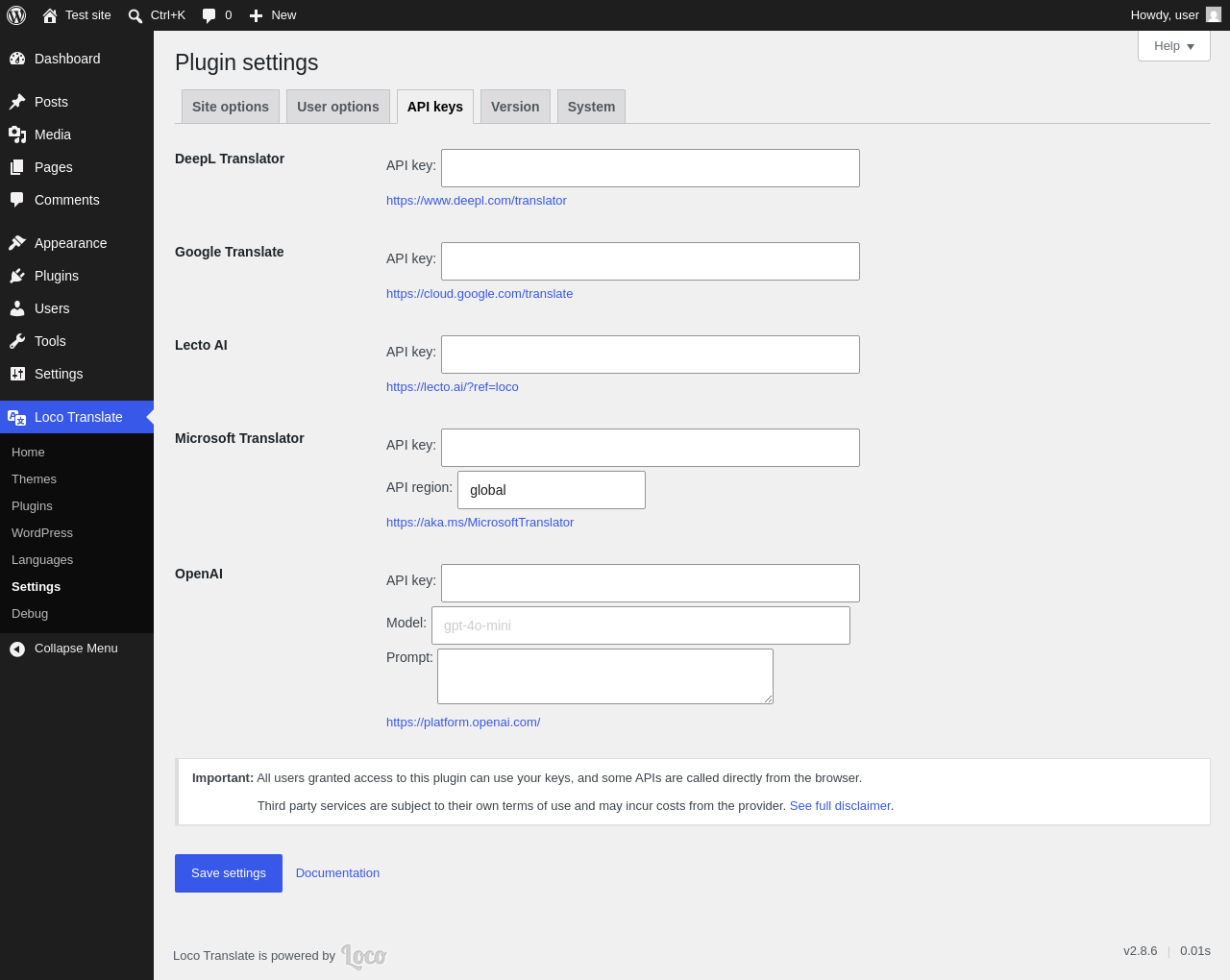Click the Media icon in sidebar
The width and height of the screenshot is (1230, 980).
click(x=17, y=135)
